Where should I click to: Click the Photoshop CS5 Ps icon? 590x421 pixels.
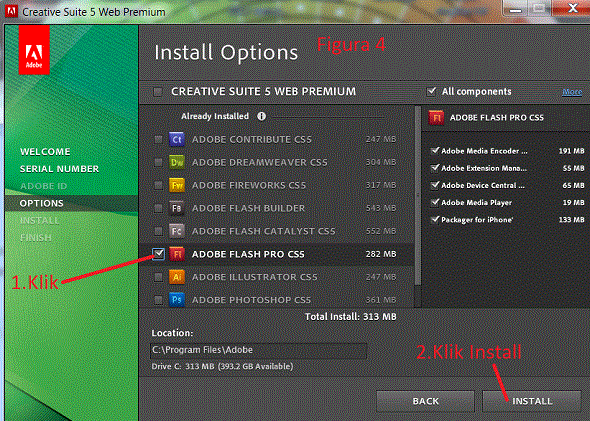click(x=176, y=300)
